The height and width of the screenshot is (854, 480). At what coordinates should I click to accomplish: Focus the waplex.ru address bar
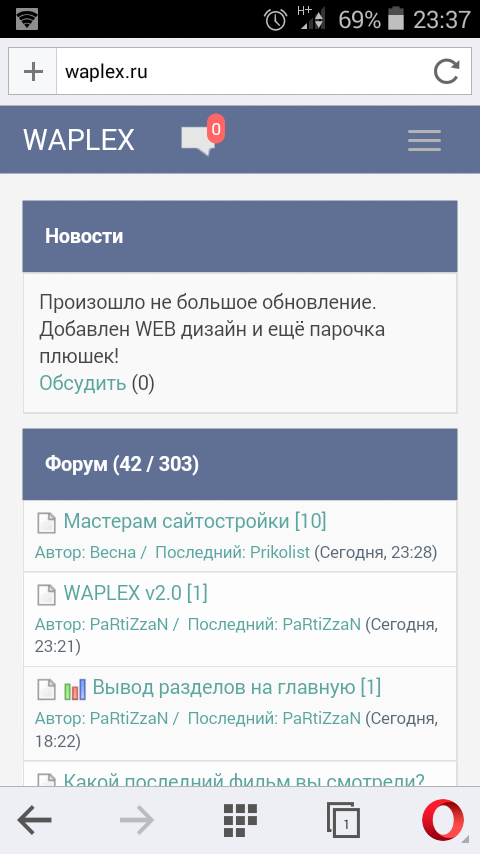click(x=240, y=71)
